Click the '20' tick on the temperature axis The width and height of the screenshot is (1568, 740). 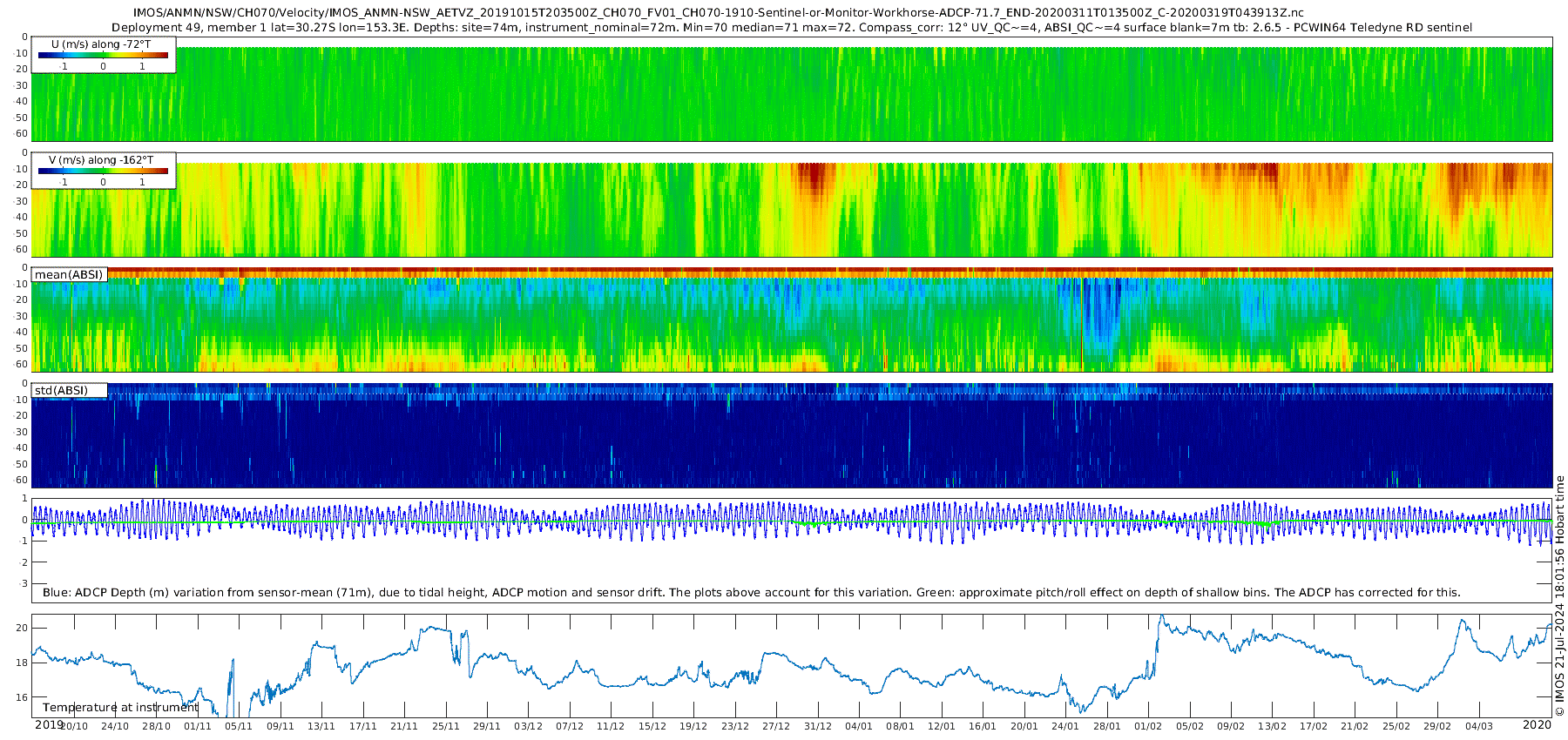23,629
